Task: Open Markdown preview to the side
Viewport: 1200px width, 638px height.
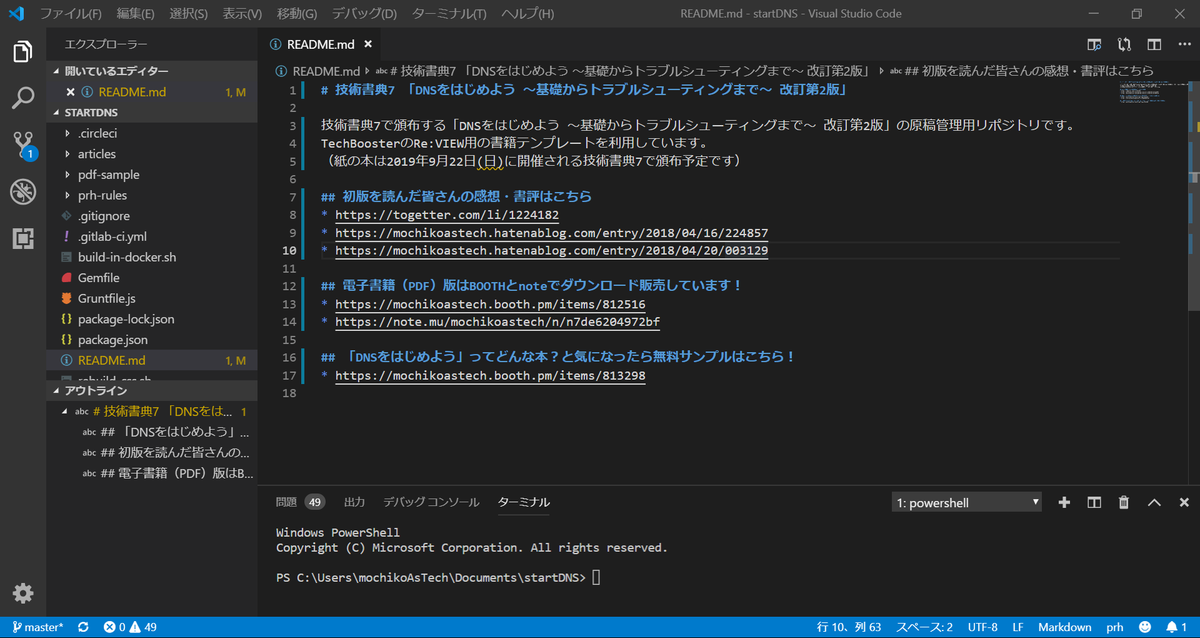Action: click(x=1095, y=45)
